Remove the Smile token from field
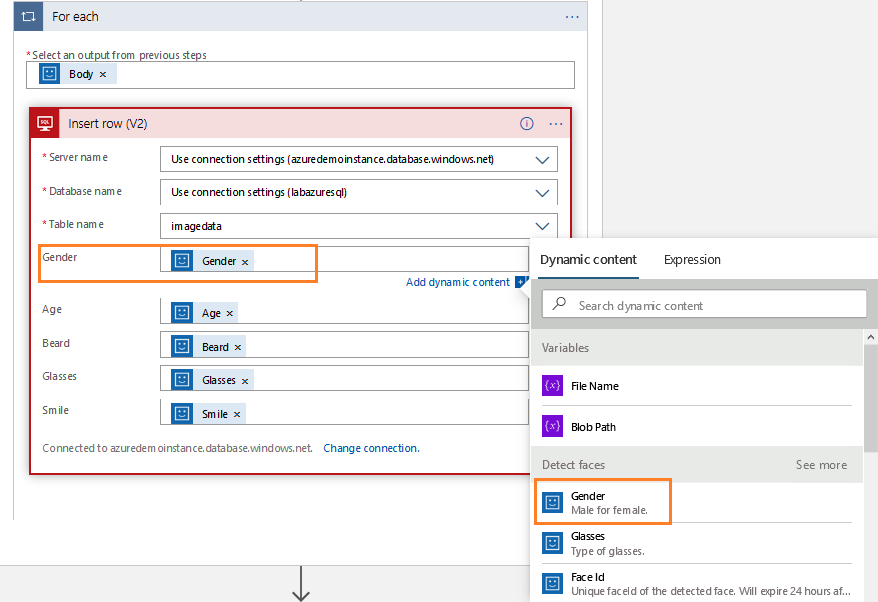 237,414
